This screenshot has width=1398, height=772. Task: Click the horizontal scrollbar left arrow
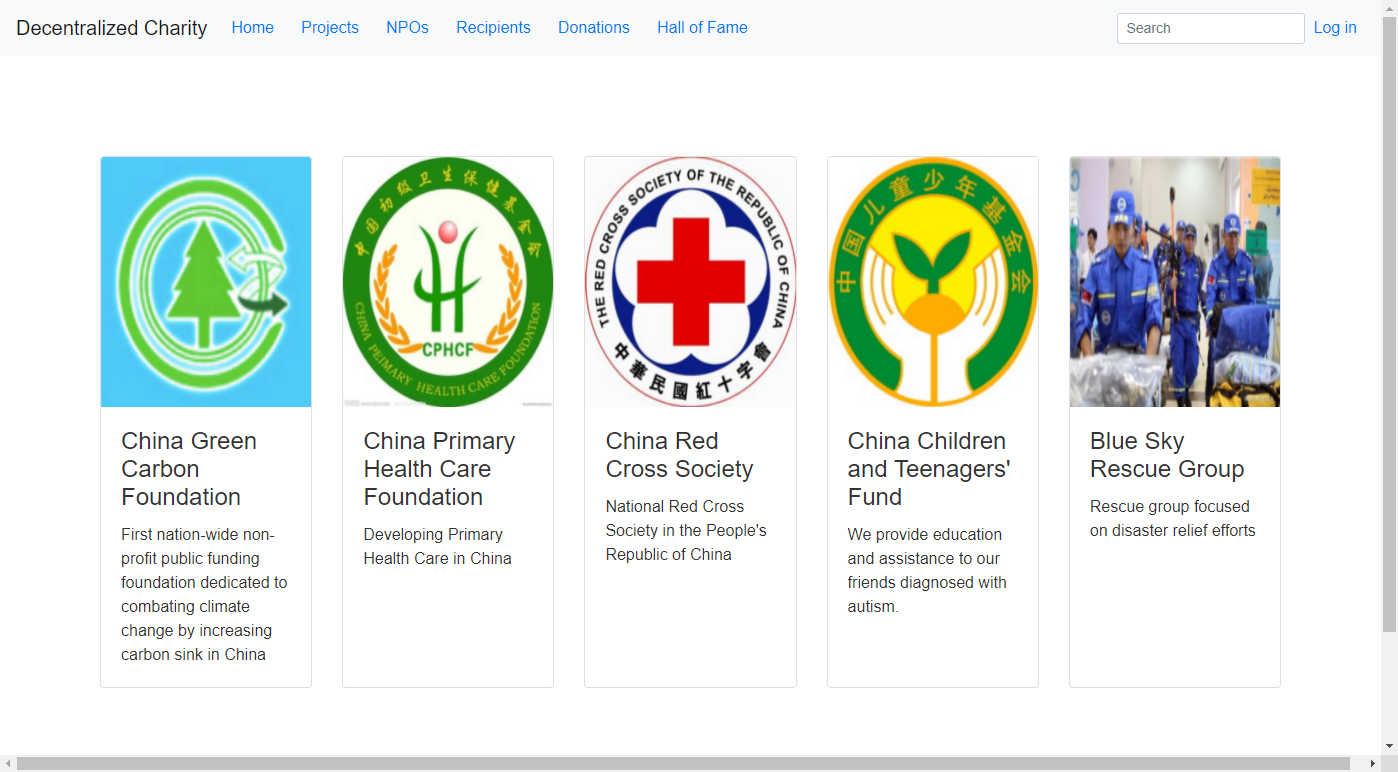(x=8, y=764)
